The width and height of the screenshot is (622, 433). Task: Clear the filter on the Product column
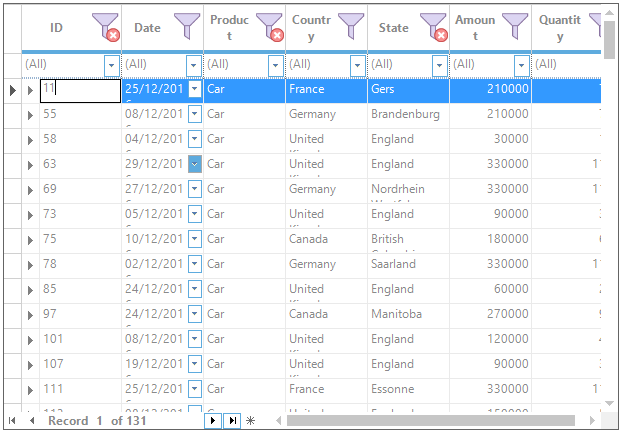pos(277,36)
